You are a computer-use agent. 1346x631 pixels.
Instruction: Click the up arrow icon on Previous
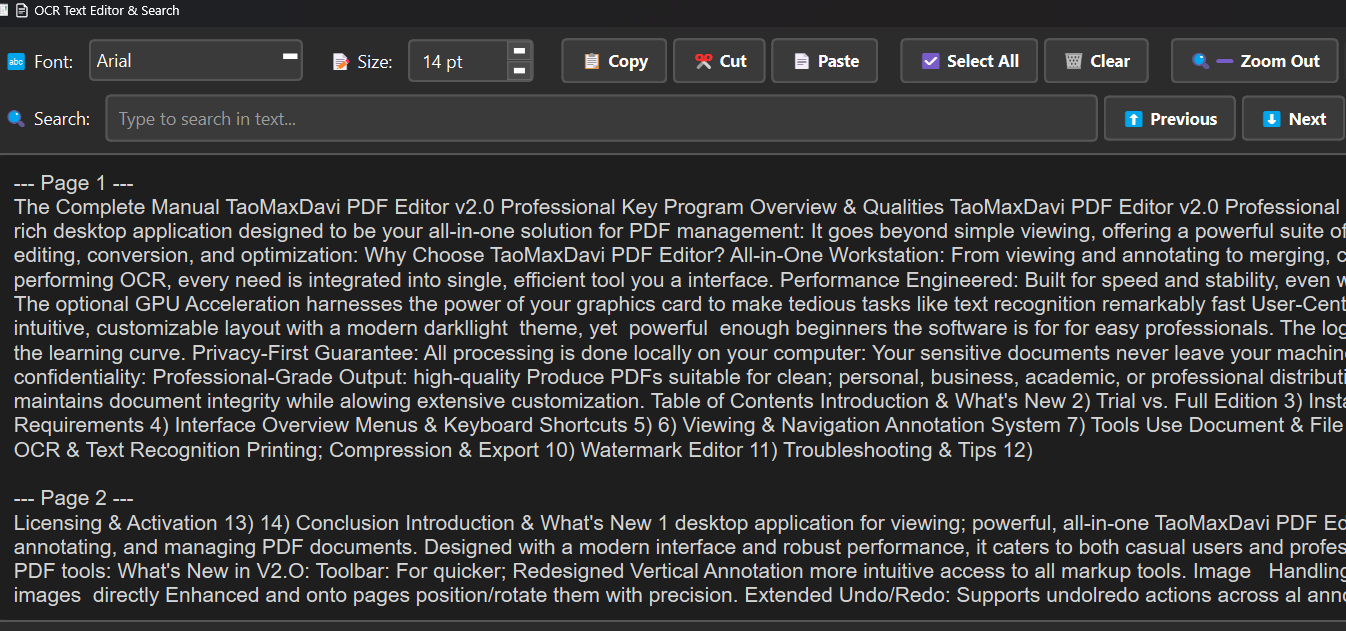click(x=1133, y=119)
